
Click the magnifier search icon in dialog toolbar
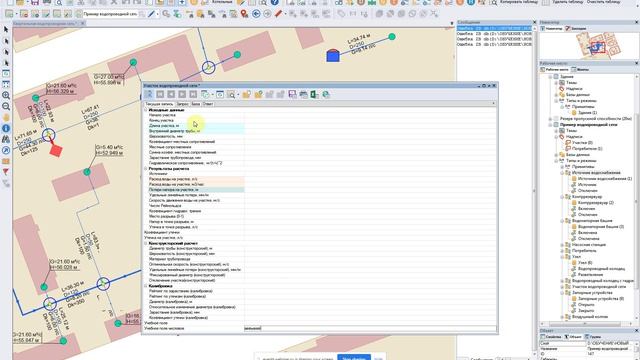231,95
